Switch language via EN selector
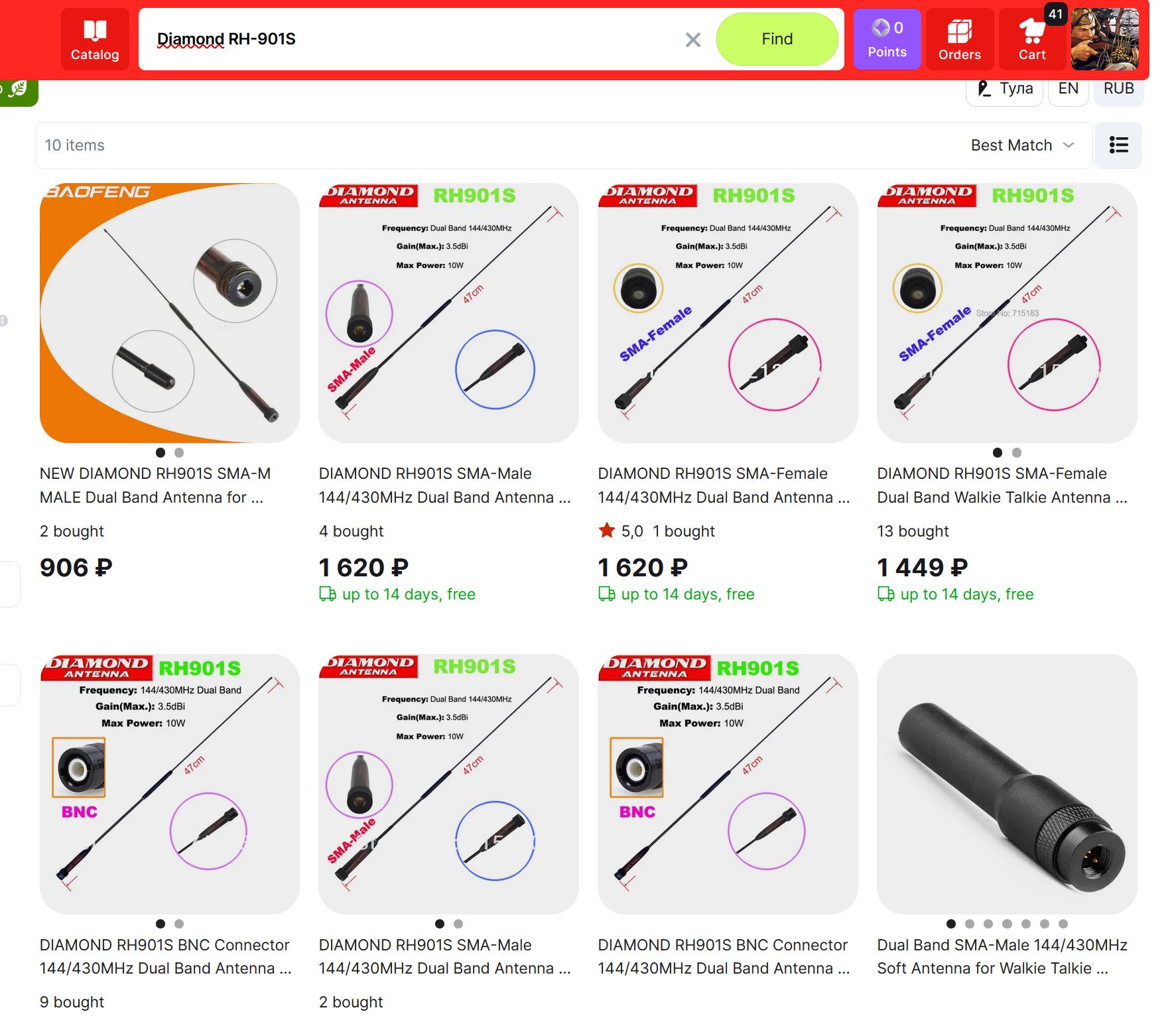Viewport: 1176px width, 1024px height. [1068, 89]
